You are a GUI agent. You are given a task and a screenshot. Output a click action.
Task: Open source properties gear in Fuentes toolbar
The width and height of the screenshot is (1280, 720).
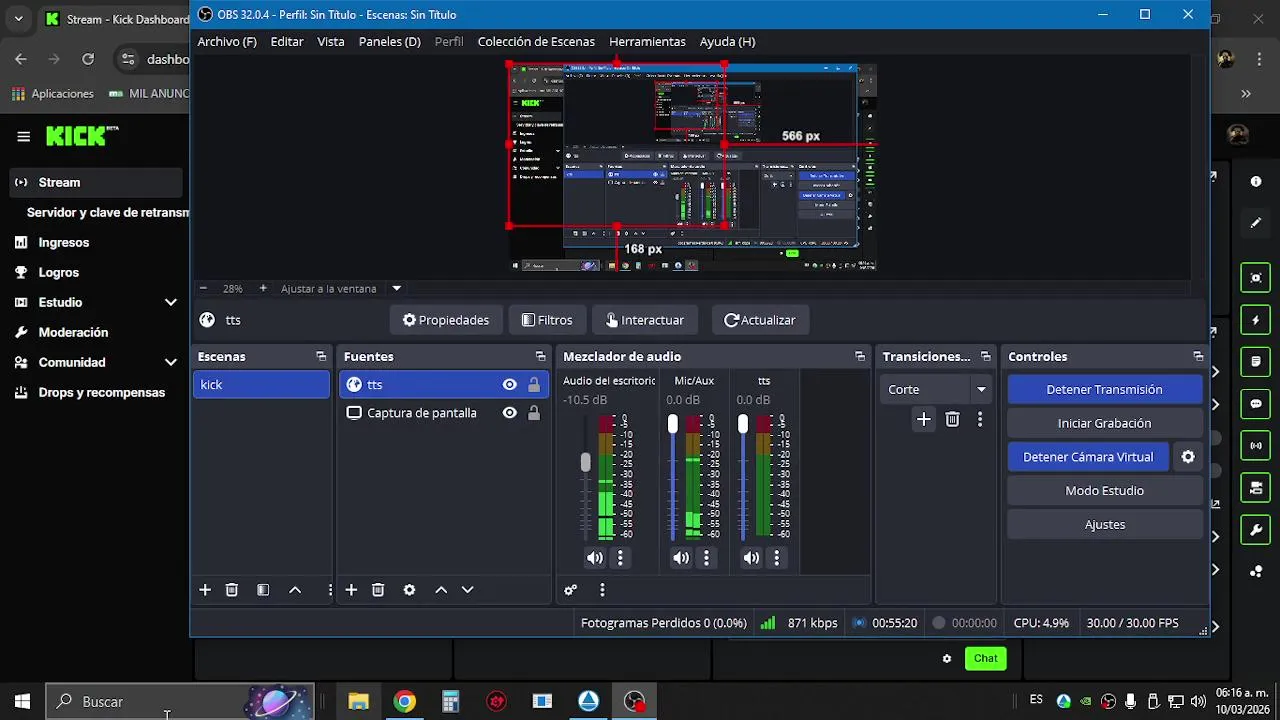(x=409, y=590)
